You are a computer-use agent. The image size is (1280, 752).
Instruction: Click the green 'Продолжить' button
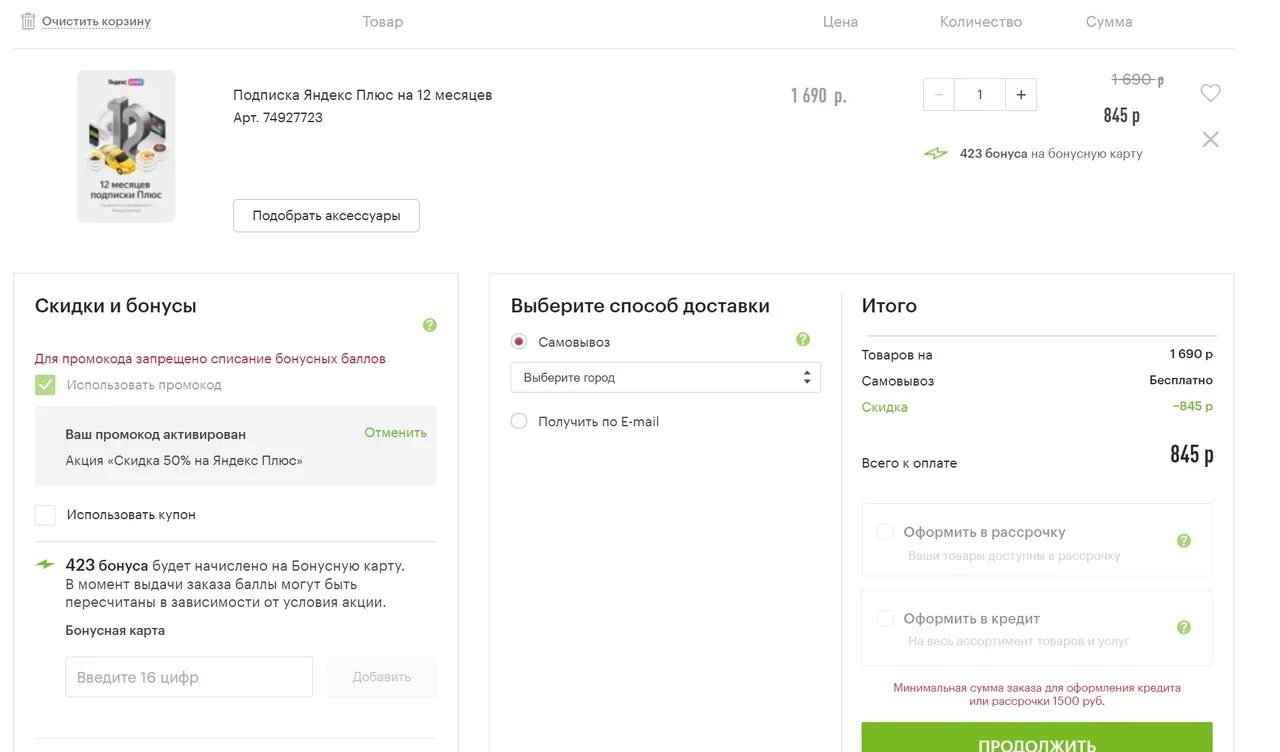tap(1037, 737)
